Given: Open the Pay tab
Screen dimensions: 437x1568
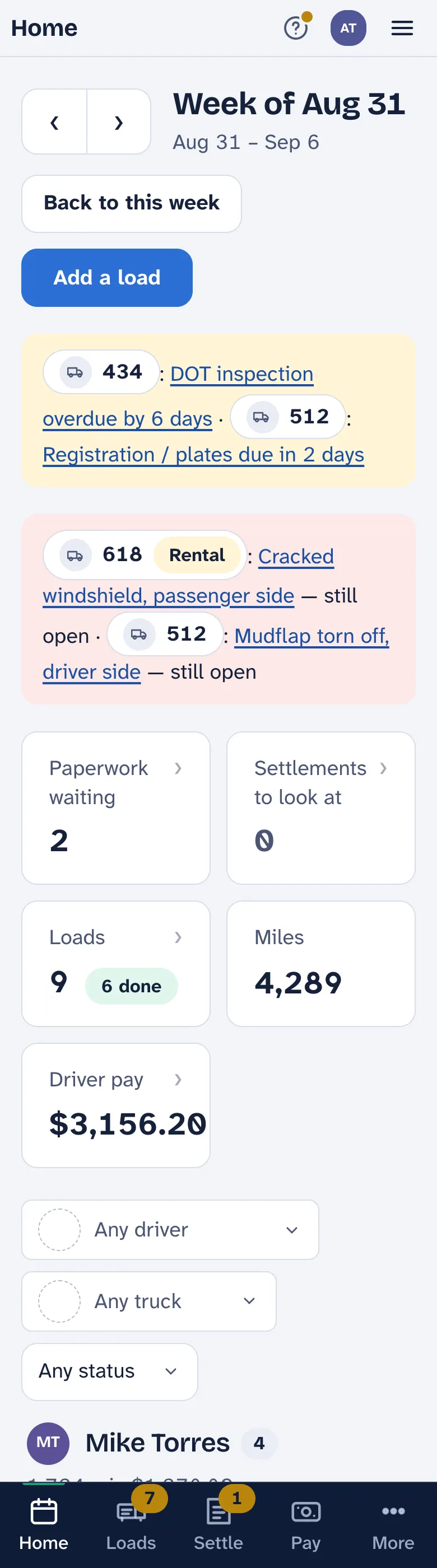Looking at the screenshot, I should point(305,1525).
